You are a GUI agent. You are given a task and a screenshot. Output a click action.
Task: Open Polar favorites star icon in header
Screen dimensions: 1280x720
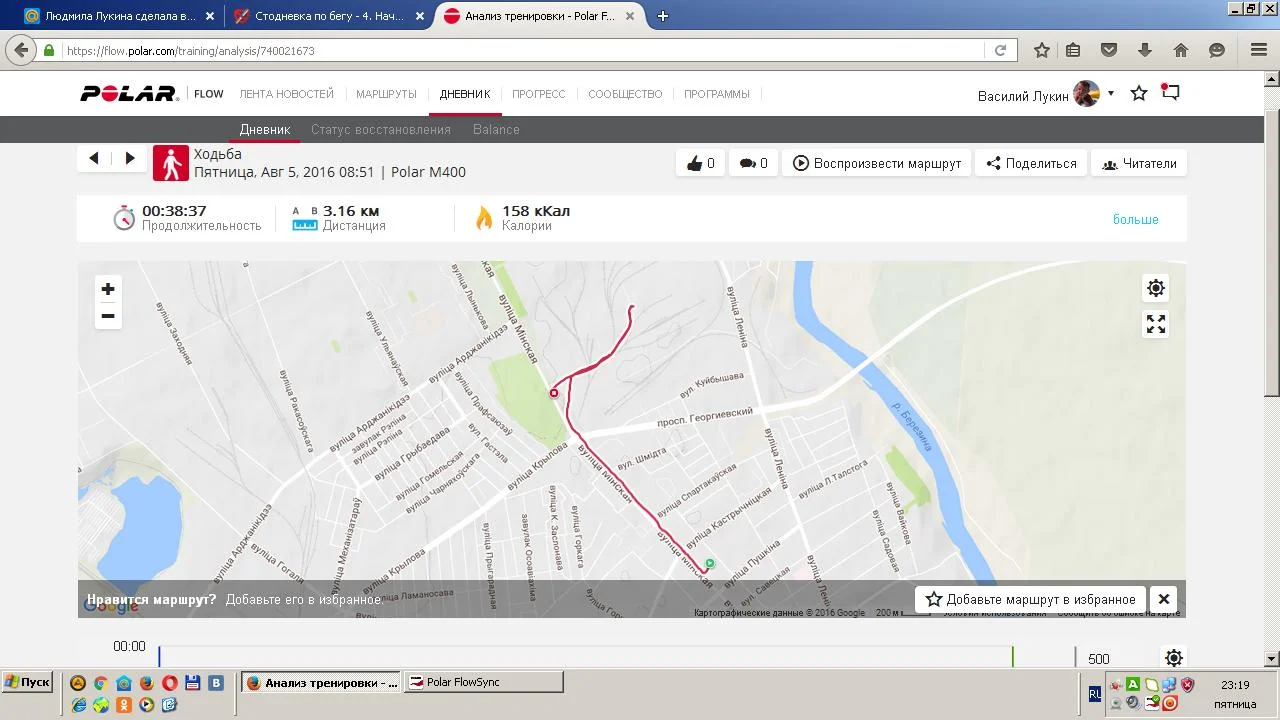click(x=1139, y=93)
